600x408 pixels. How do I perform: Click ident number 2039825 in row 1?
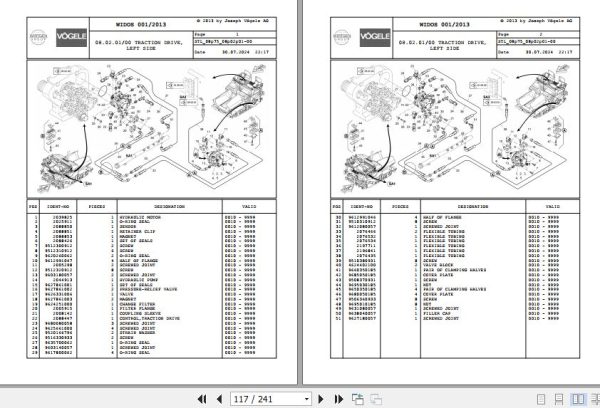pyautogui.click(x=62, y=217)
